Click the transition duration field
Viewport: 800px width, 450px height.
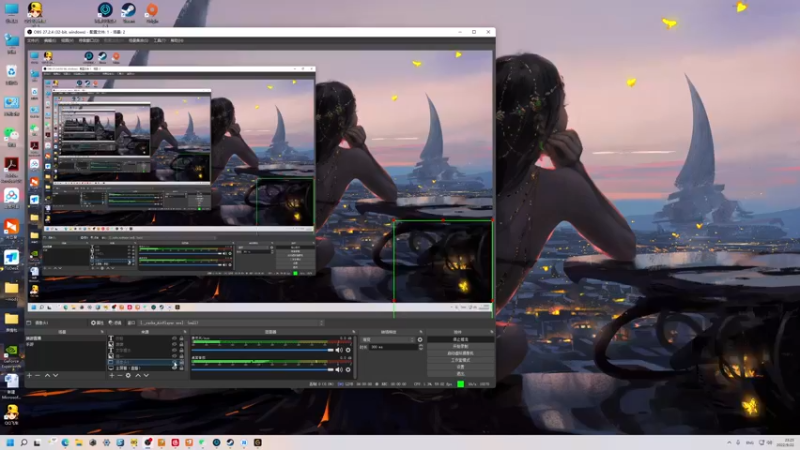393,347
